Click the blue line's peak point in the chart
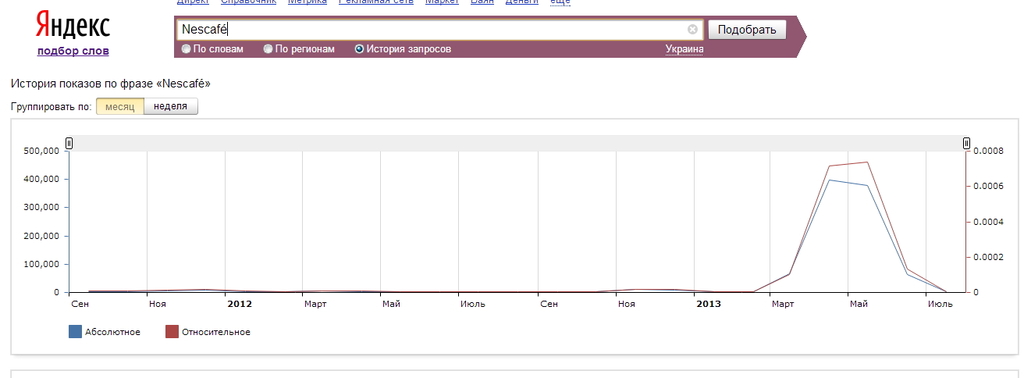This screenshot has height=378, width=1024. [829, 180]
